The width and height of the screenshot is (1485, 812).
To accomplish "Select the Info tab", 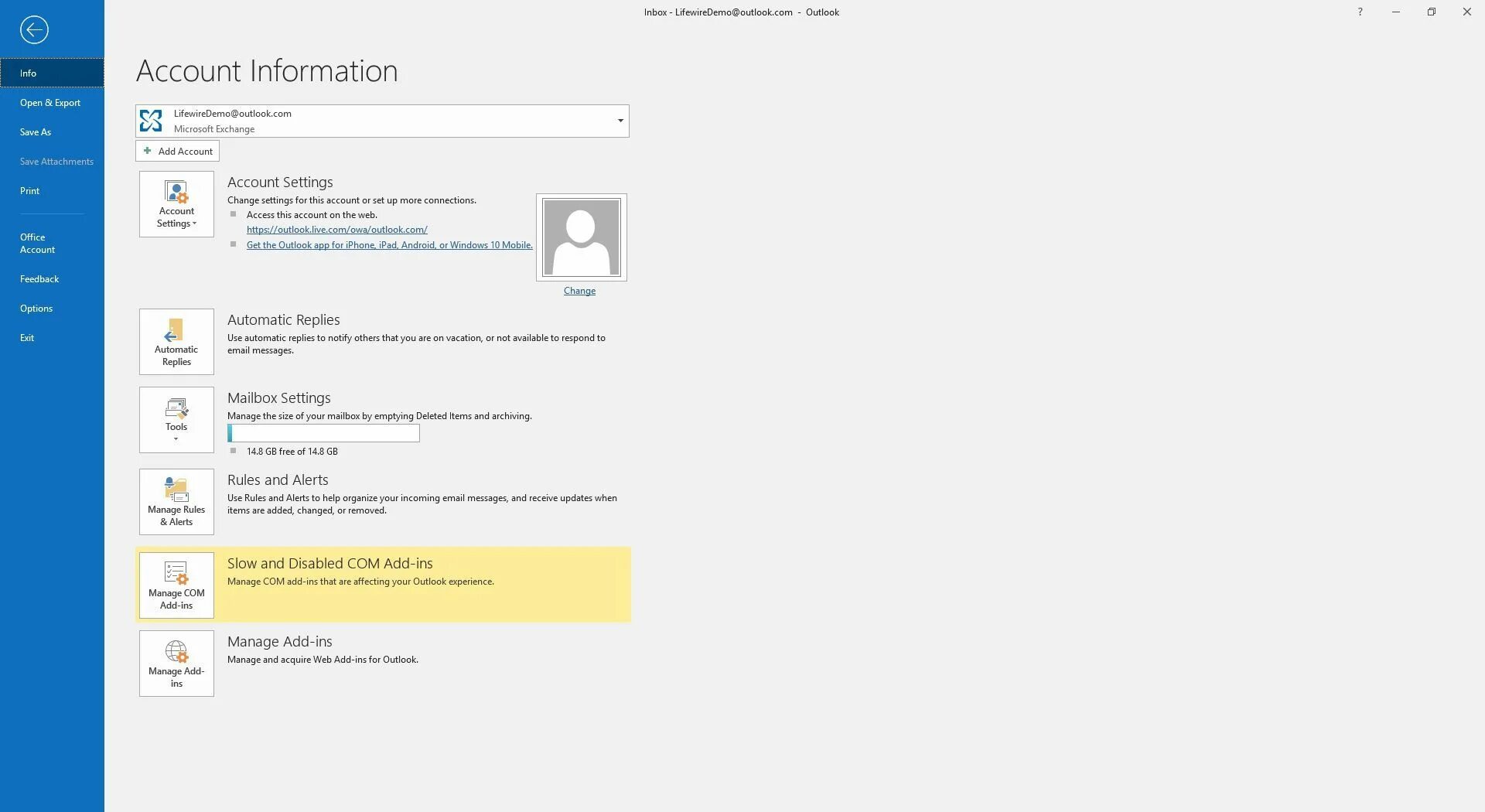I will [x=52, y=73].
